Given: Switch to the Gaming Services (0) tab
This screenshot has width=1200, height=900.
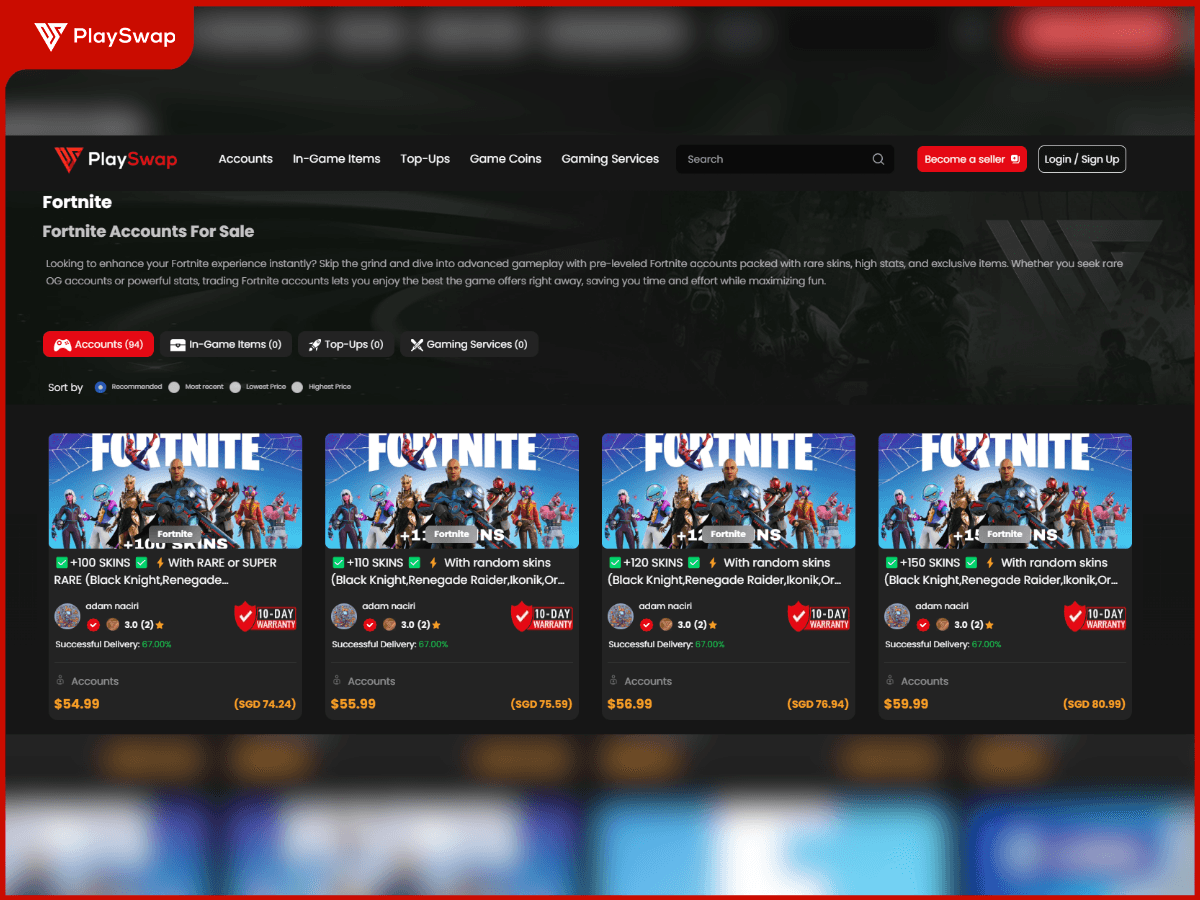Looking at the screenshot, I should (469, 344).
